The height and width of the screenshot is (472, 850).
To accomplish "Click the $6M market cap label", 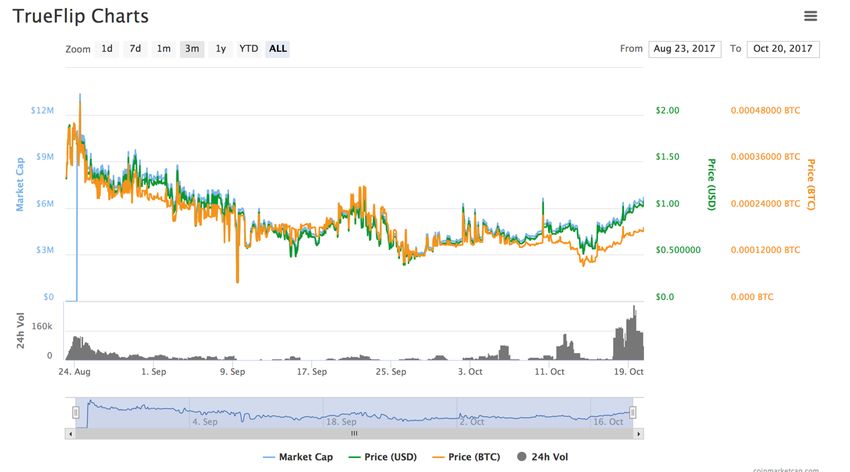I will pyautogui.click(x=45, y=204).
